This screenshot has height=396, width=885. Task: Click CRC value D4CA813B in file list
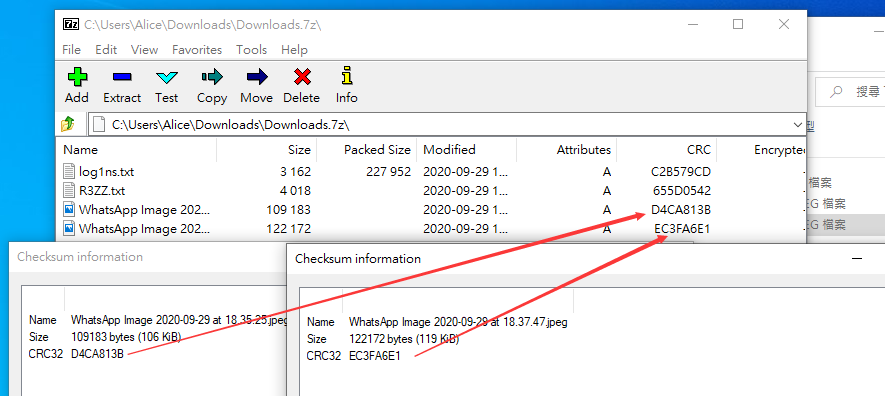coord(680,210)
